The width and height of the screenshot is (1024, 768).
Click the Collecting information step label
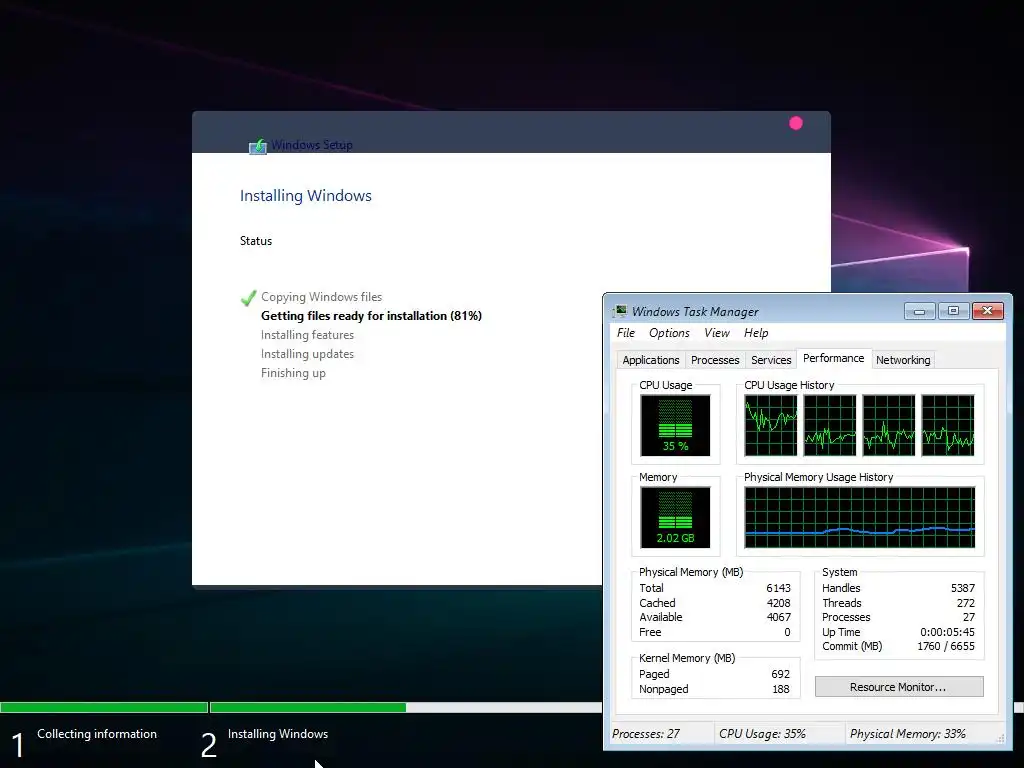tap(97, 734)
